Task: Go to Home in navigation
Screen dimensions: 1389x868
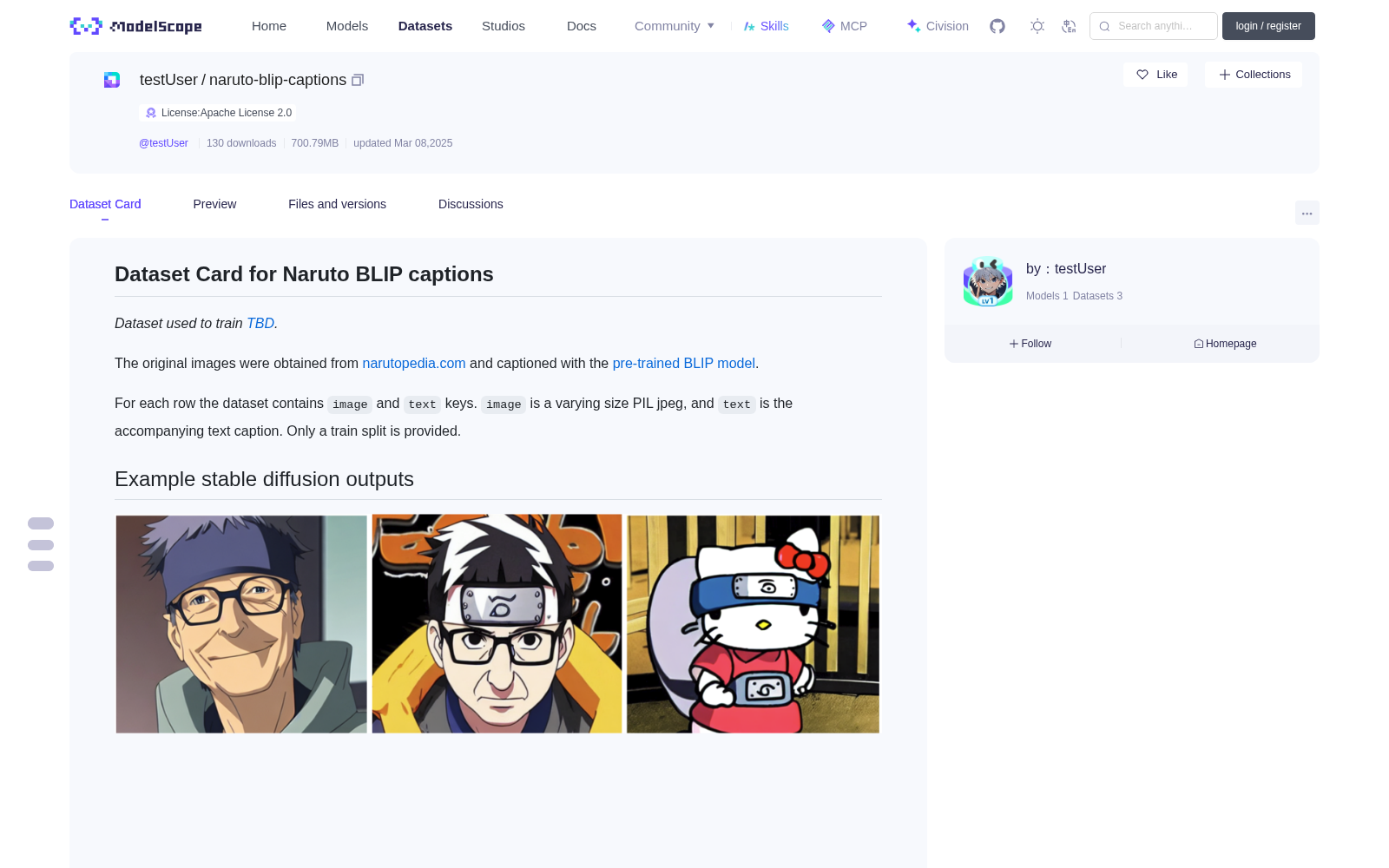Action: [x=269, y=26]
